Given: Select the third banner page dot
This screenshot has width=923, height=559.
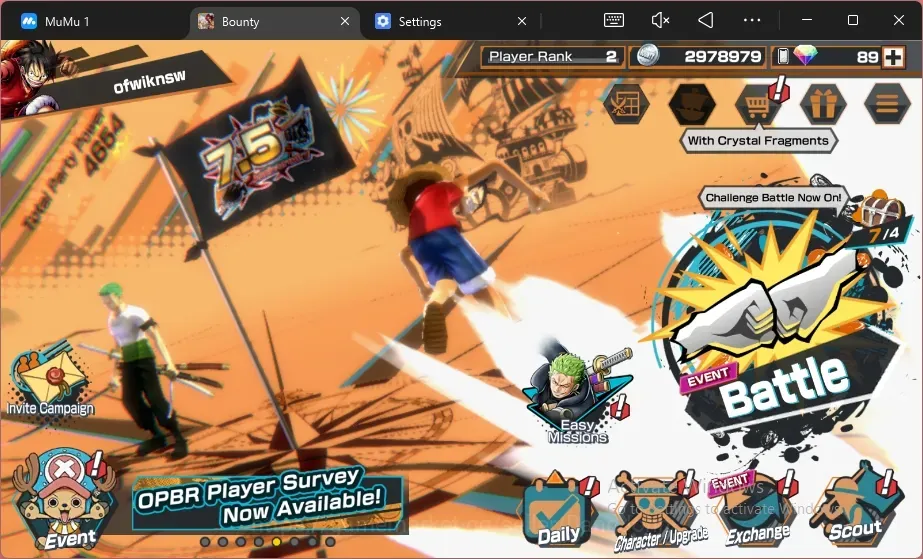Looking at the screenshot, I should [x=241, y=541].
